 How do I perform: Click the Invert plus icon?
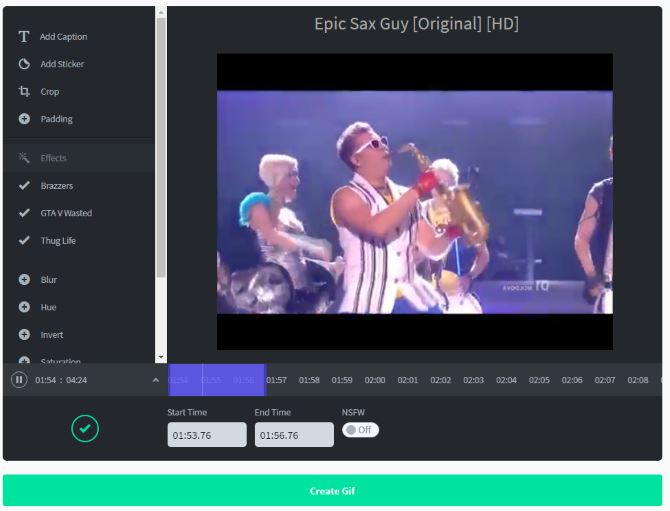pos(24,335)
